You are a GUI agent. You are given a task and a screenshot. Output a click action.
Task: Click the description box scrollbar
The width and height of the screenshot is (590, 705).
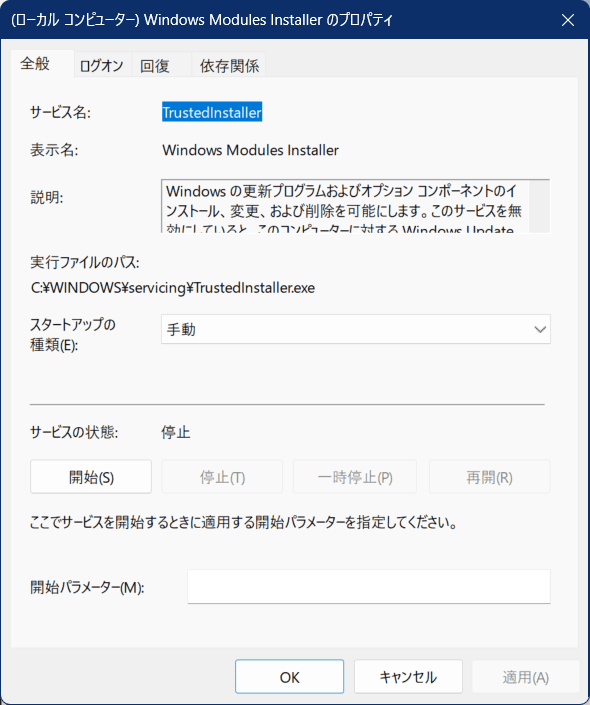[539, 206]
